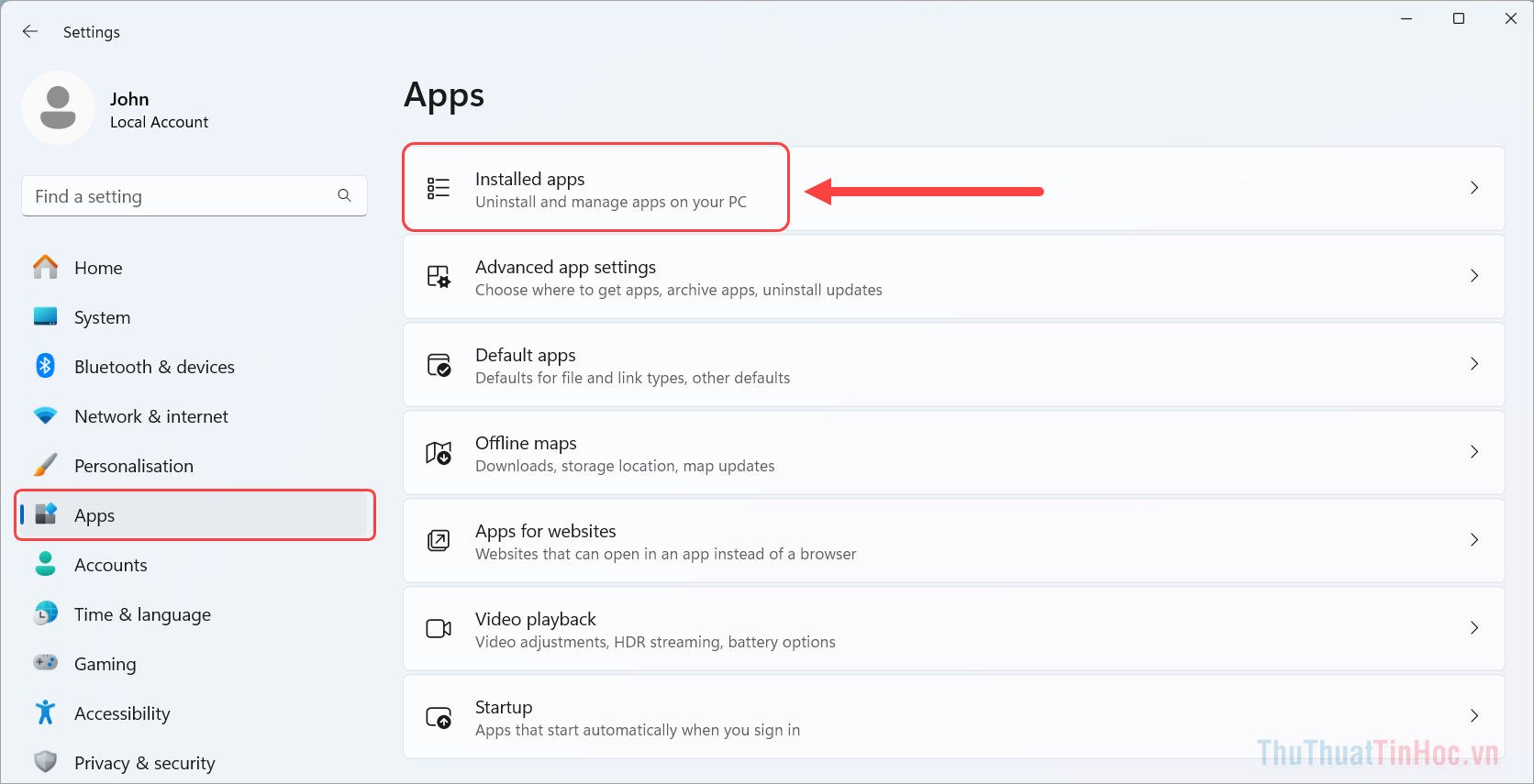Click the Find a setting search box
Image resolution: width=1534 pixels, height=784 pixels.
[x=195, y=195]
